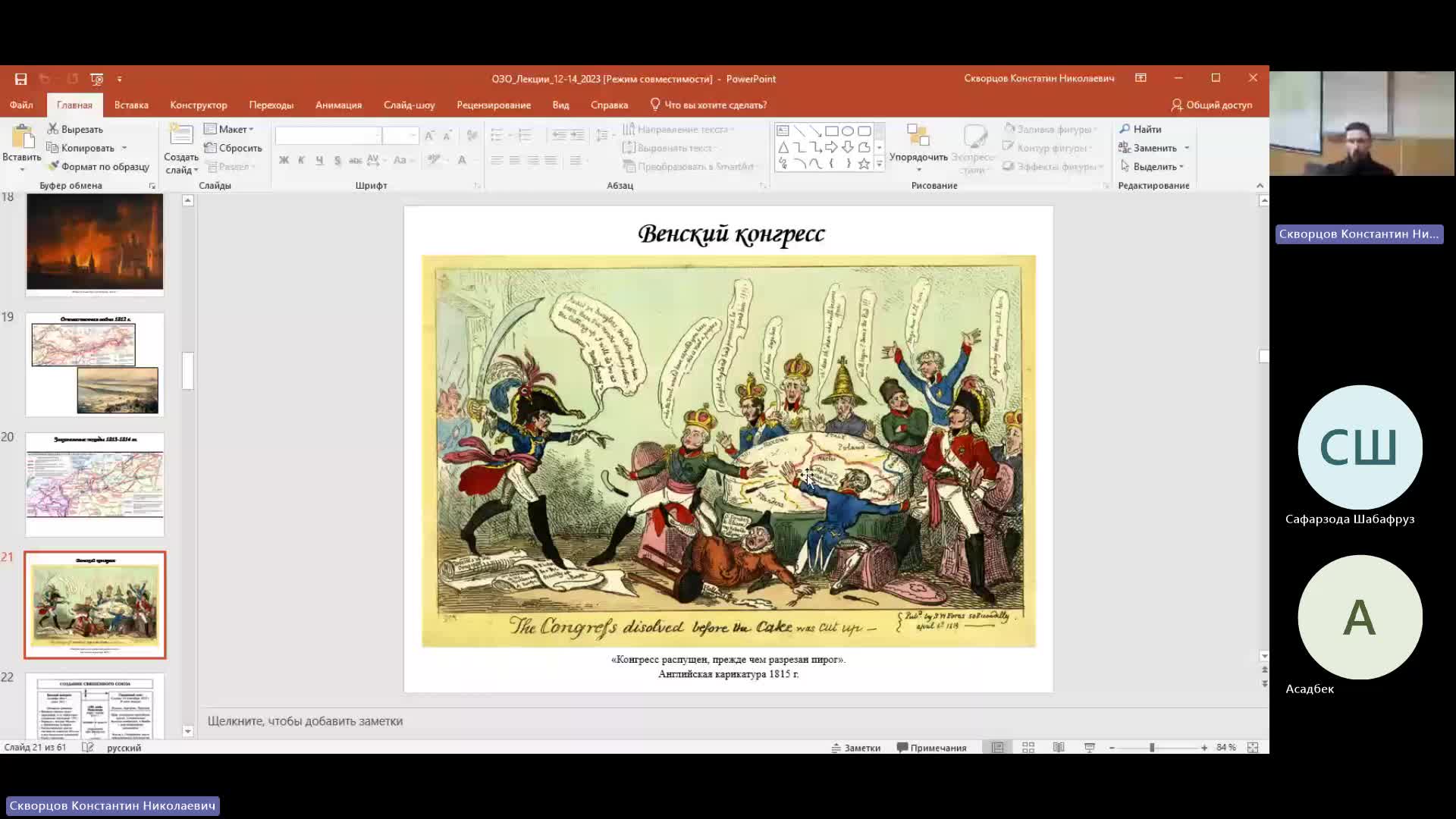Switch to the Вставка ribbon tab
1456x819 pixels.
coord(131,105)
